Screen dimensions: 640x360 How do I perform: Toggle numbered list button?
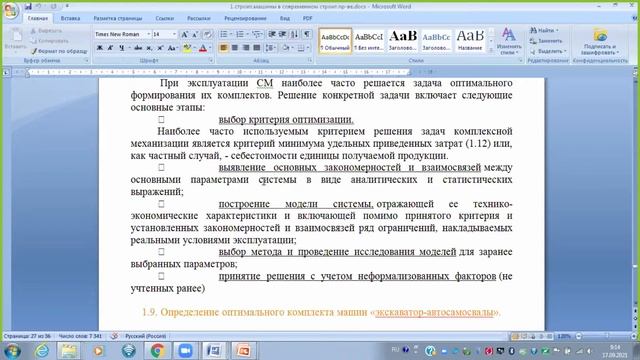coord(241,34)
